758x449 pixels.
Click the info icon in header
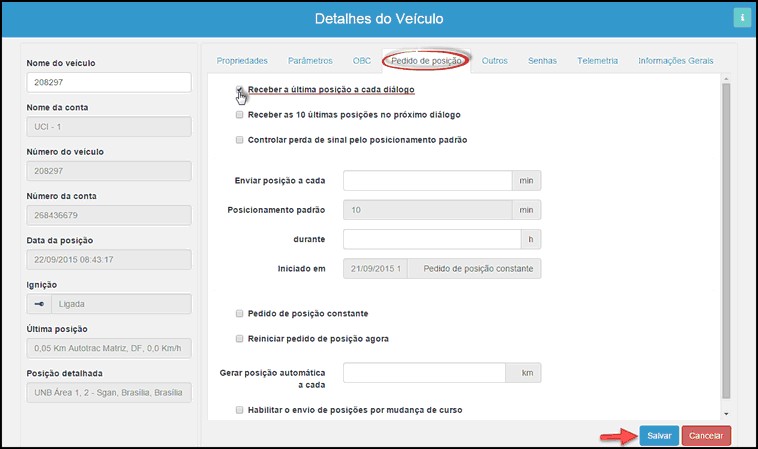[742, 18]
